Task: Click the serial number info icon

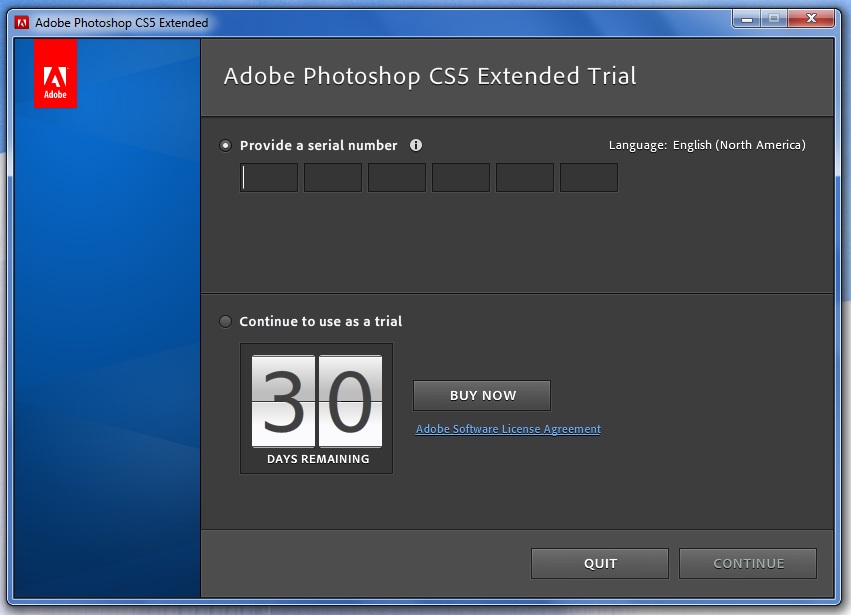Action: click(x=416, y=145)
